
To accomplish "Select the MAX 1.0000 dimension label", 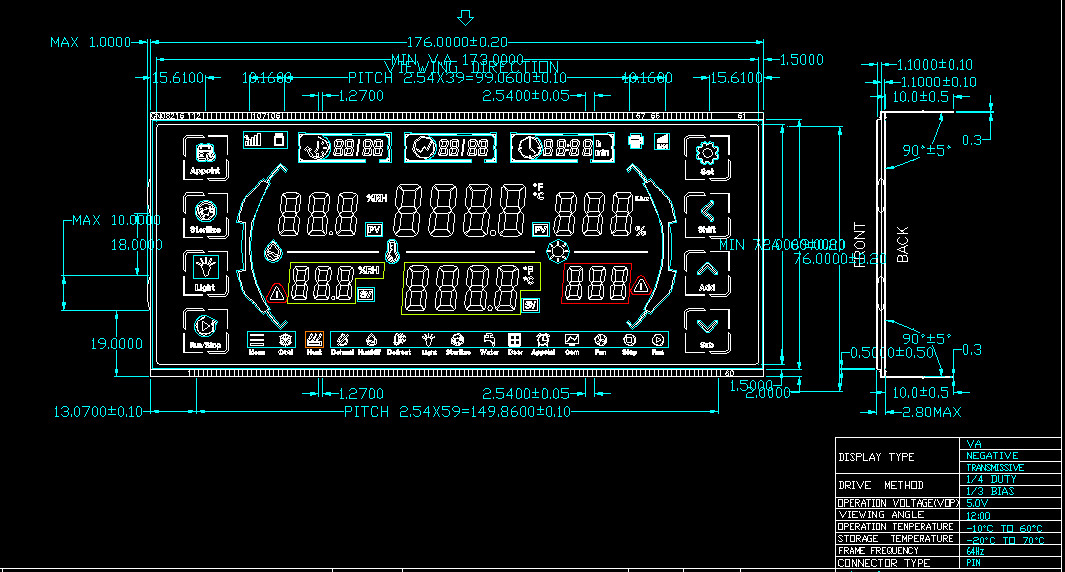I will 90,42.
